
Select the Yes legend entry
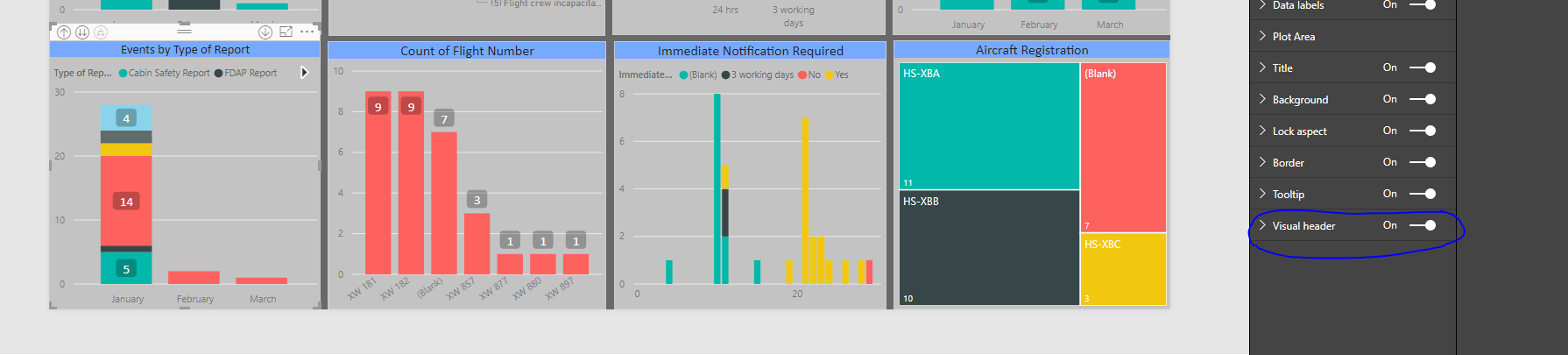tap(837, 75)
